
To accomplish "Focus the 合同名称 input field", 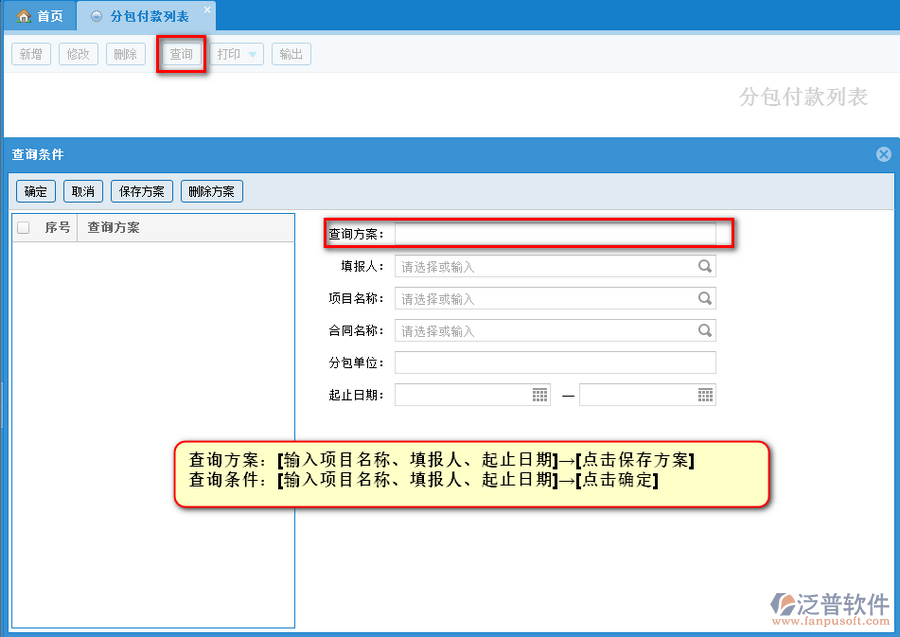I will (555, 331).
